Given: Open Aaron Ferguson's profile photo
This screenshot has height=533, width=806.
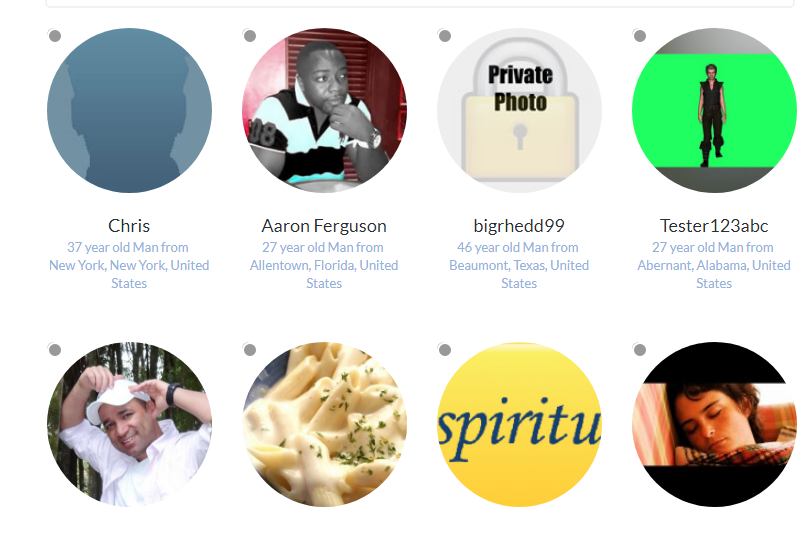Looking at the screenshot, I should click(x=324, y=111).
